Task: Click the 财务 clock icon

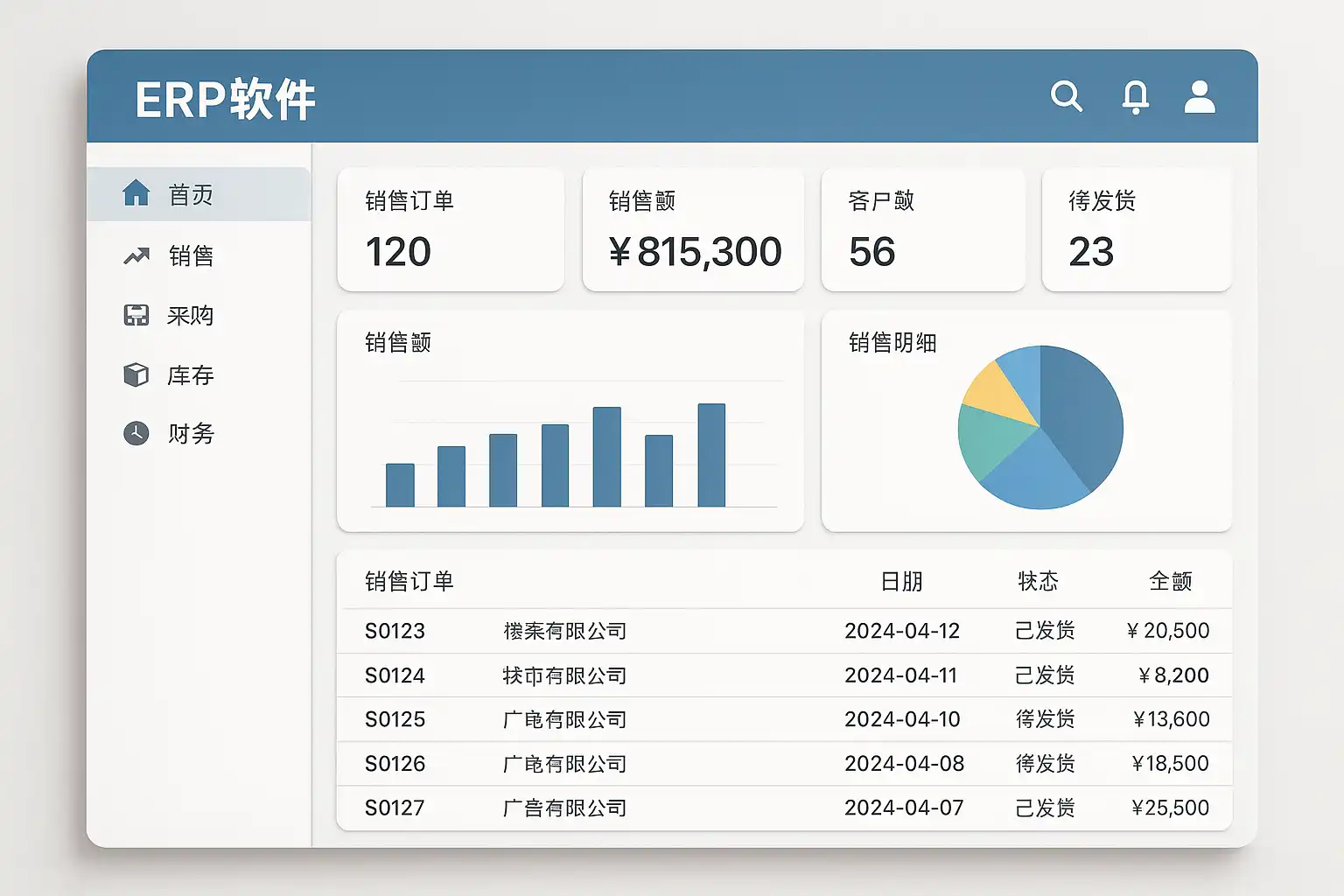Action: [x=136, y=433]
